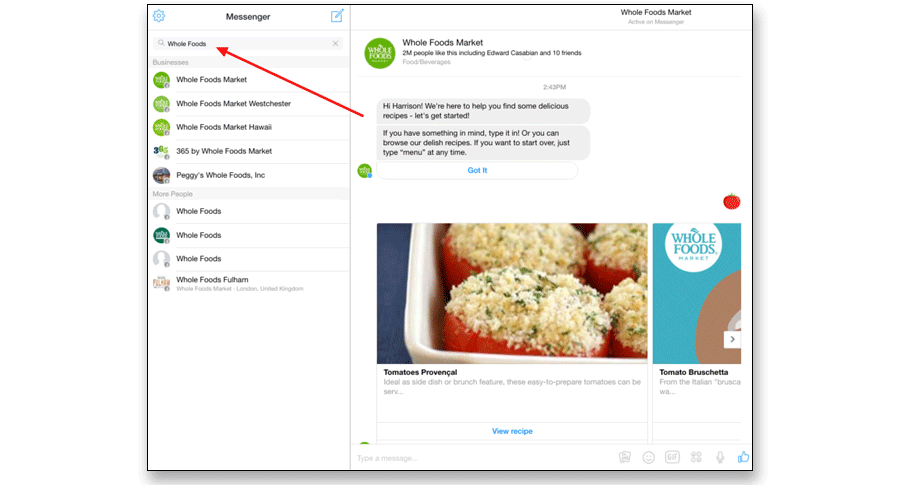Click the 365 logo avatar
Viewport: 900px width, 485px height.
point(161,152)
